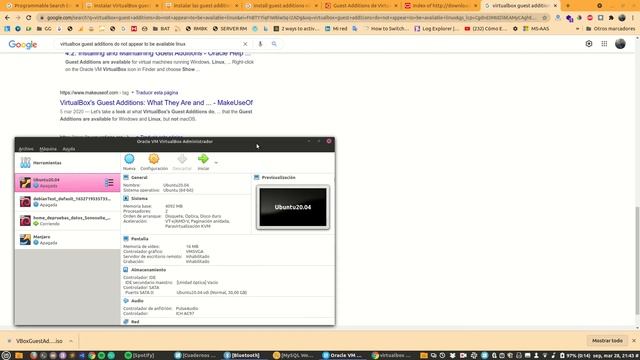Viewport: 640px width, 360px height.
Task: Click the General section header
Action: [x=139, y=178]
